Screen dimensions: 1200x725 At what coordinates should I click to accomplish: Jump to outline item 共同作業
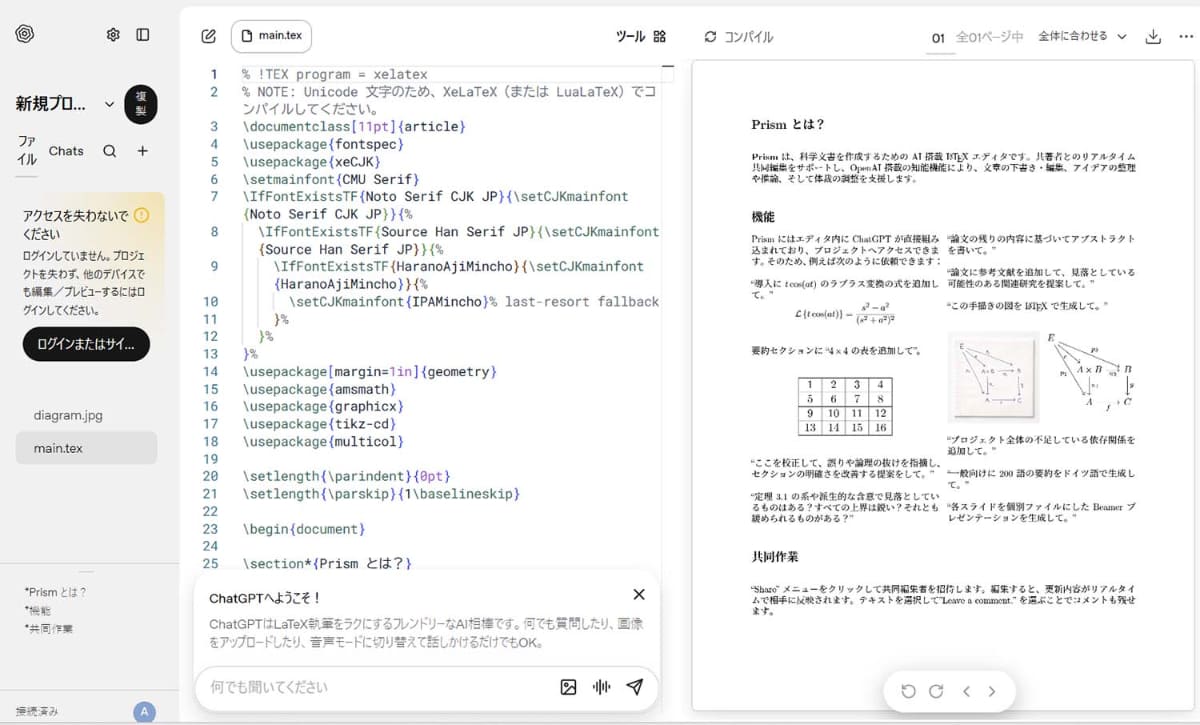(49, 629)
